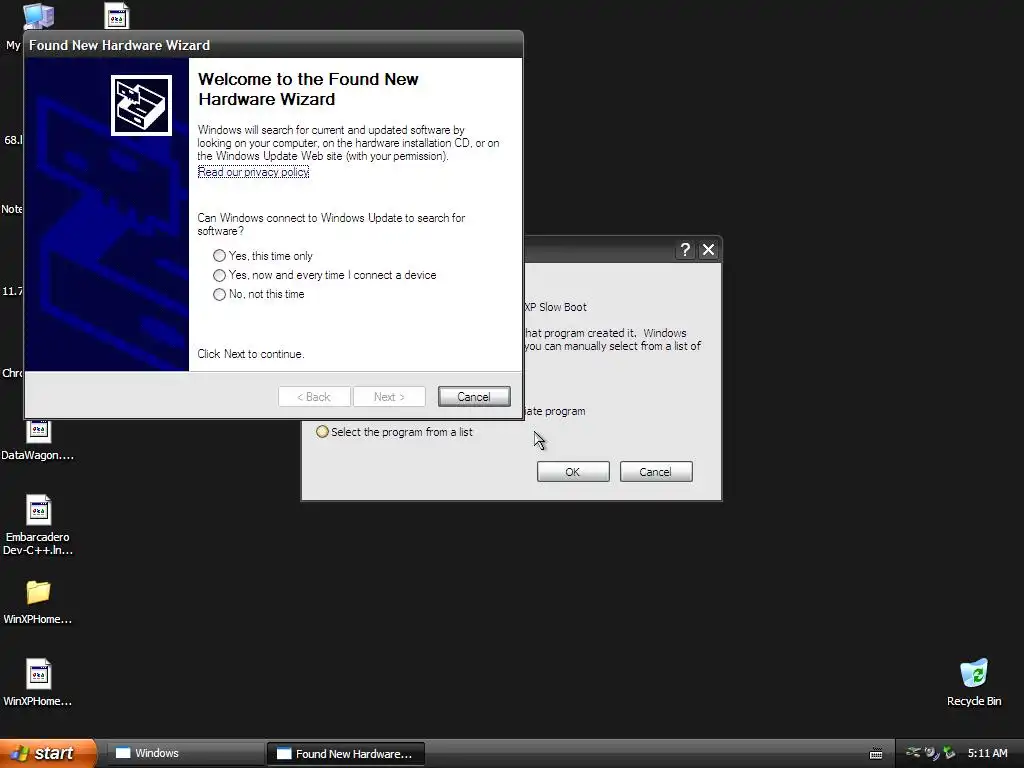Image resolution: width=1024 pixels, height=768 pixels.
Task: Click the Safely Remove Hardware tray icon
Action: [x=949, y=753]
